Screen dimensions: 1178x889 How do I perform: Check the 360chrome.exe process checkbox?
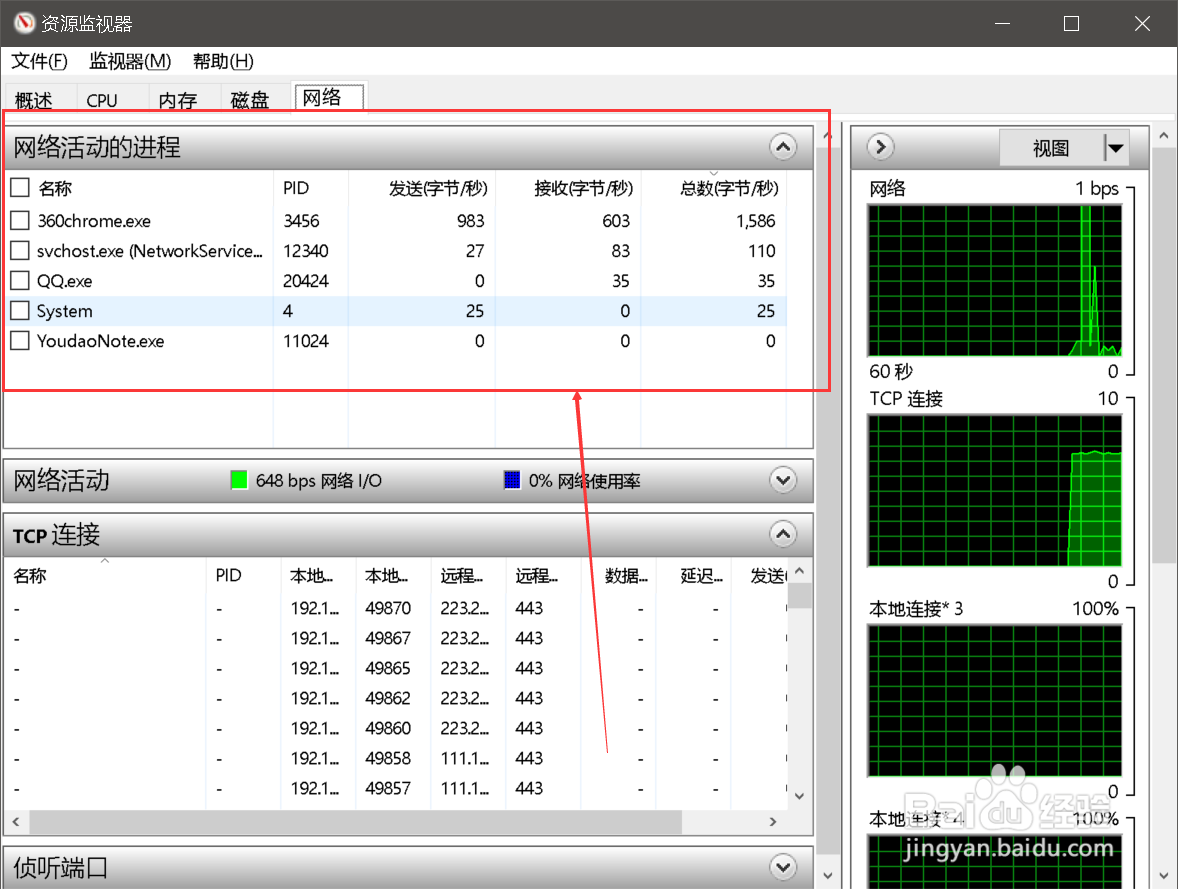[x=20, y=220]
